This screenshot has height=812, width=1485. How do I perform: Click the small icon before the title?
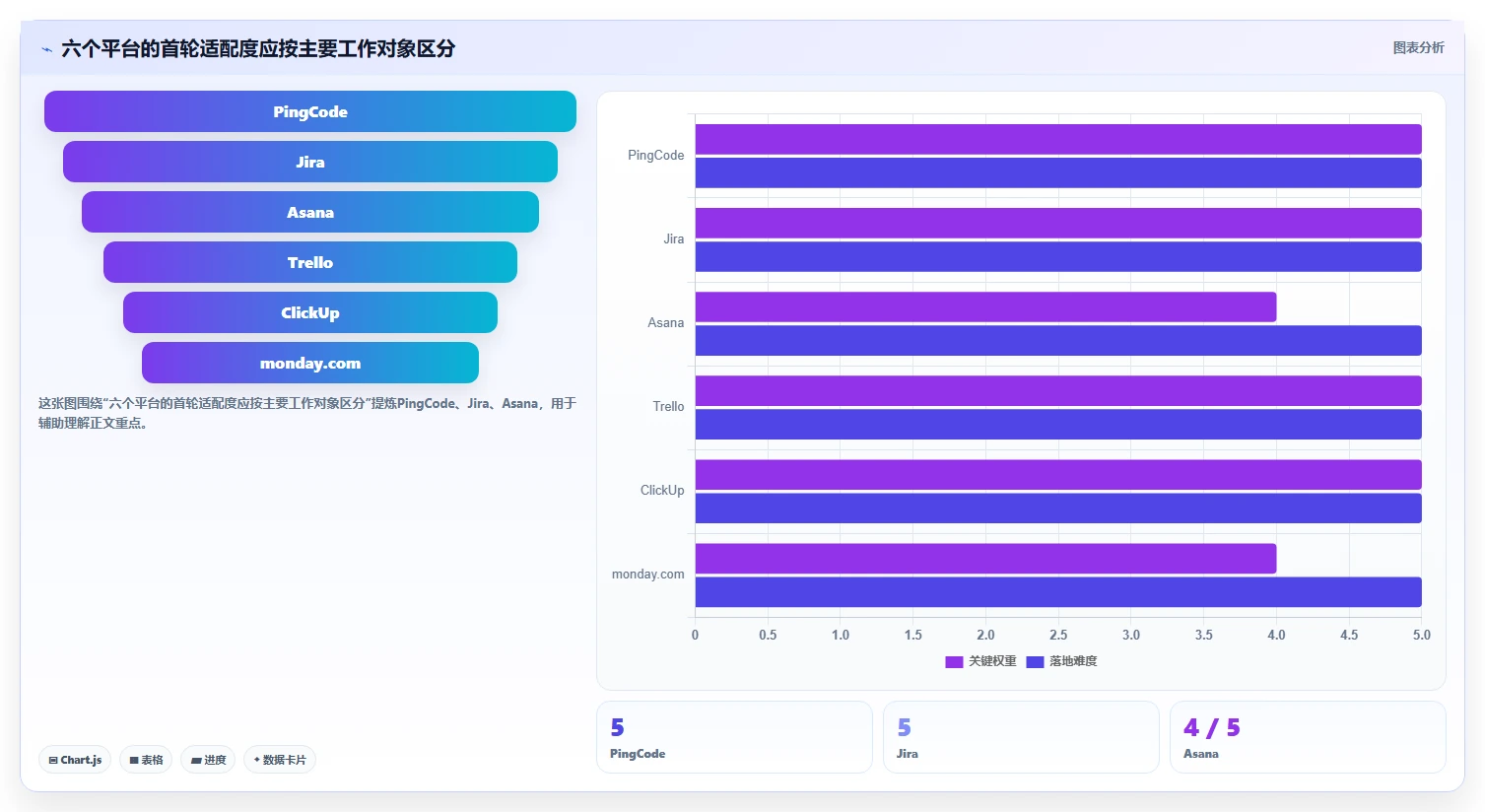coord(46,49)
